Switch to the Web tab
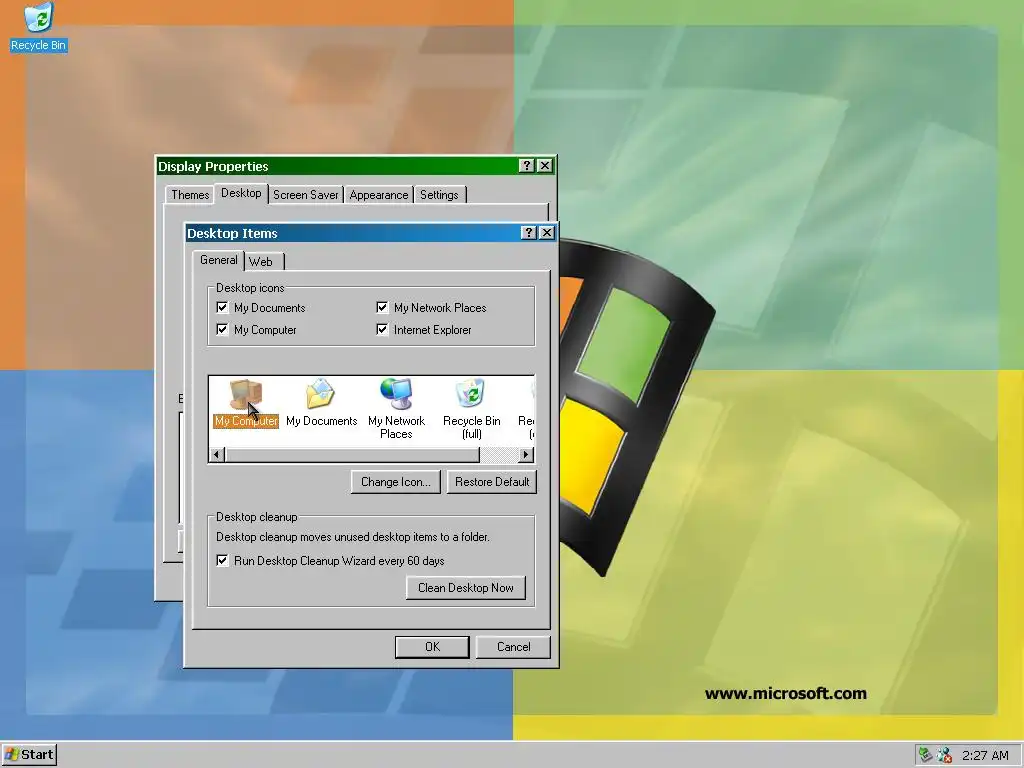This screenshot has width=1024, height=768. coord(263,262)
